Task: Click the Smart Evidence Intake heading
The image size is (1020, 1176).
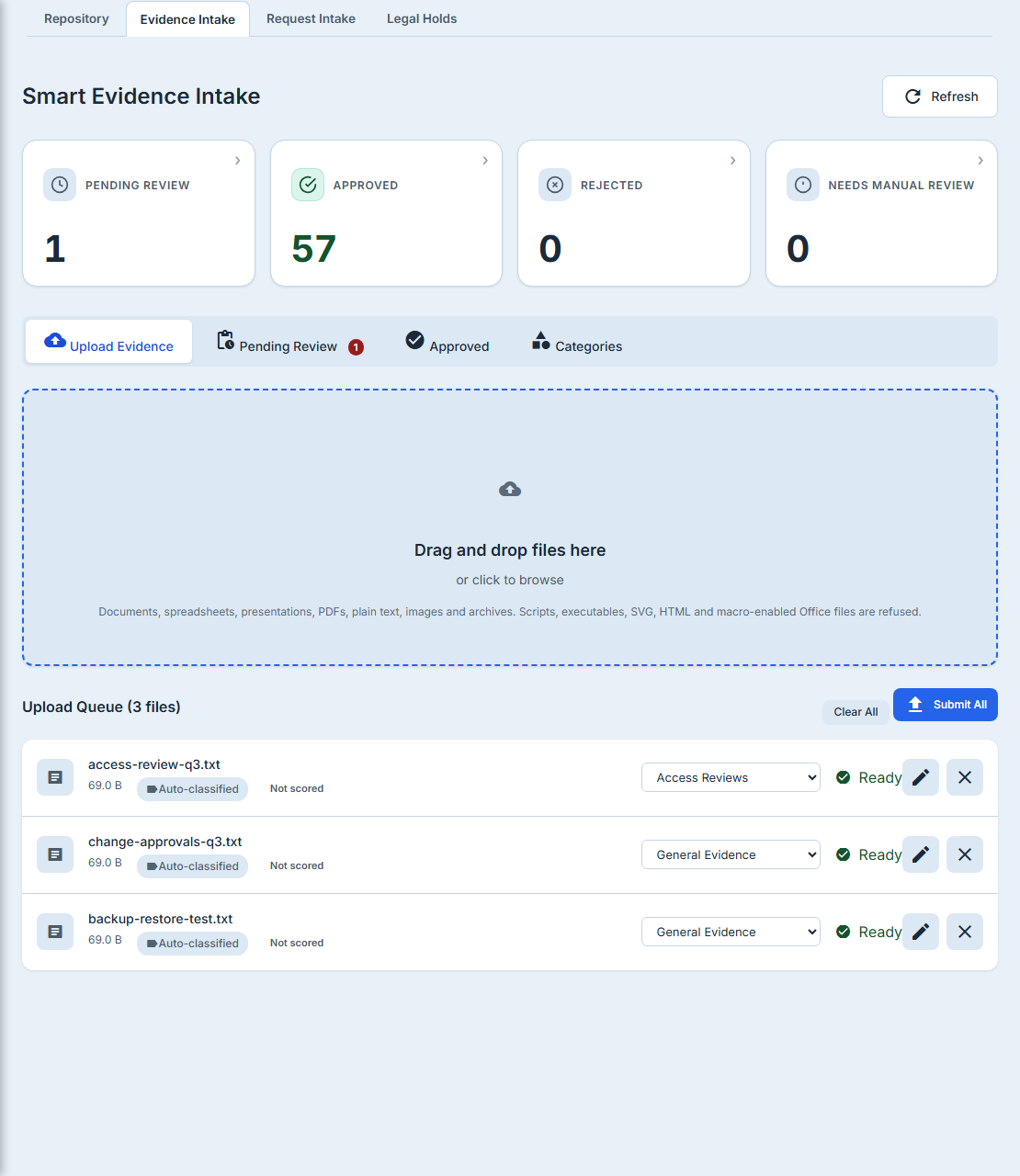Action: coord(142,96)
